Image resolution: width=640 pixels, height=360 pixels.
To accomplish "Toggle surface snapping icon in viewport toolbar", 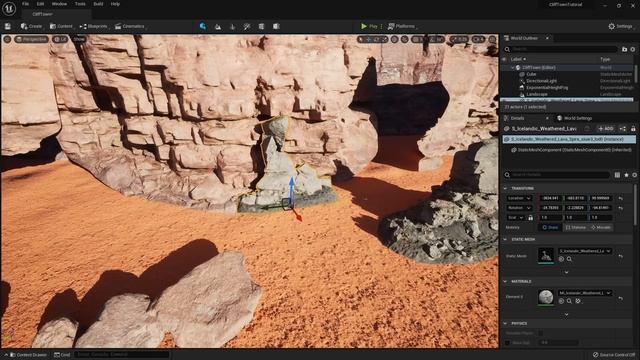I will coord(404,40).
